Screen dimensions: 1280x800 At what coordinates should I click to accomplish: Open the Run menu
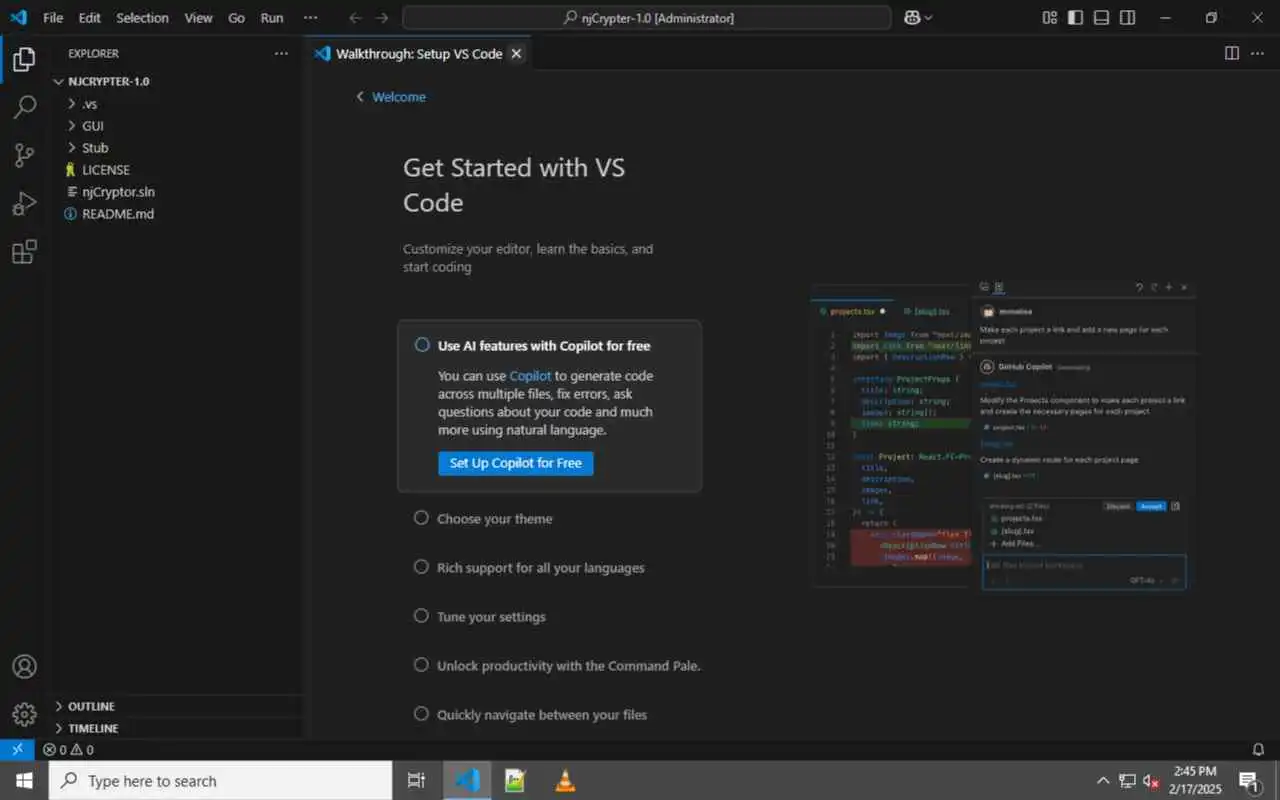point(271,18)
